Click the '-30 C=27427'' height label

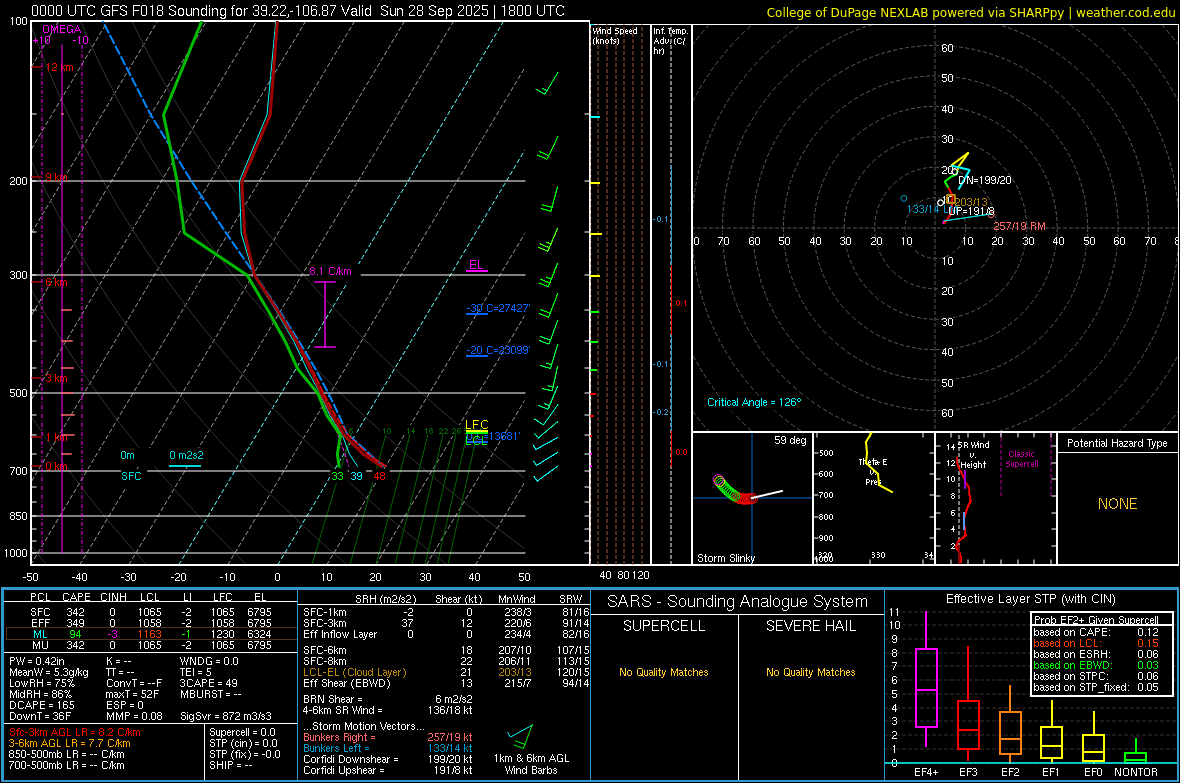pos(498,308)
